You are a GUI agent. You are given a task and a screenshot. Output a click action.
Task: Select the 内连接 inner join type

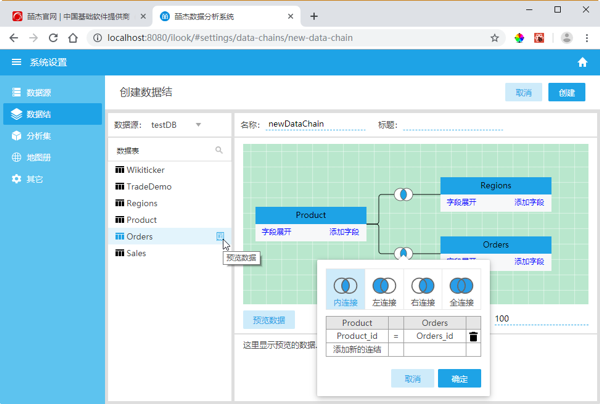click(x=345, y=290)
